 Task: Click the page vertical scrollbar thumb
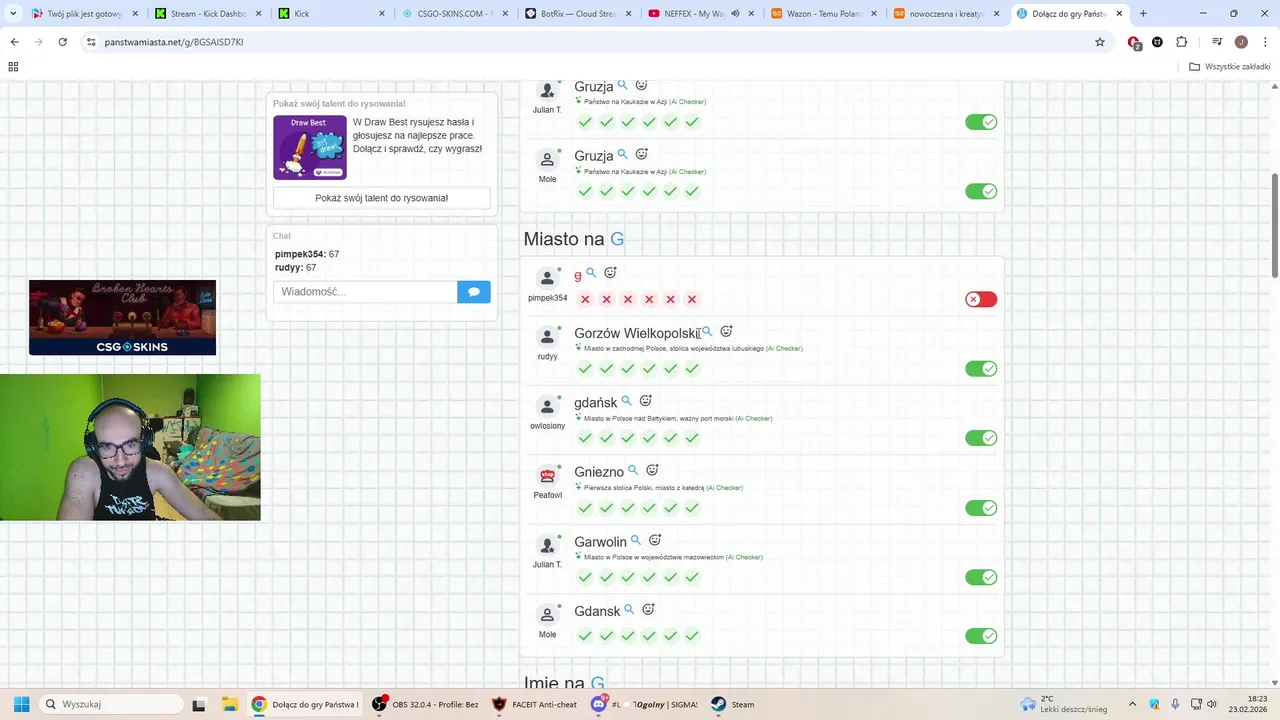pyautogui.click(x=1275, y=226)
